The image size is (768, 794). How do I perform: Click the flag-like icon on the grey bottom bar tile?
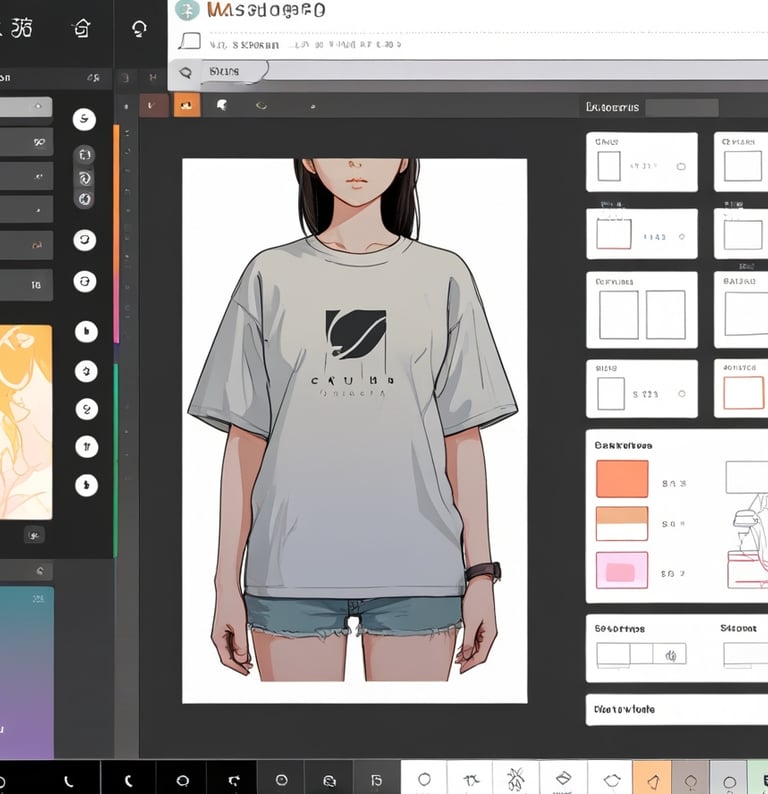tap(377, 780)
